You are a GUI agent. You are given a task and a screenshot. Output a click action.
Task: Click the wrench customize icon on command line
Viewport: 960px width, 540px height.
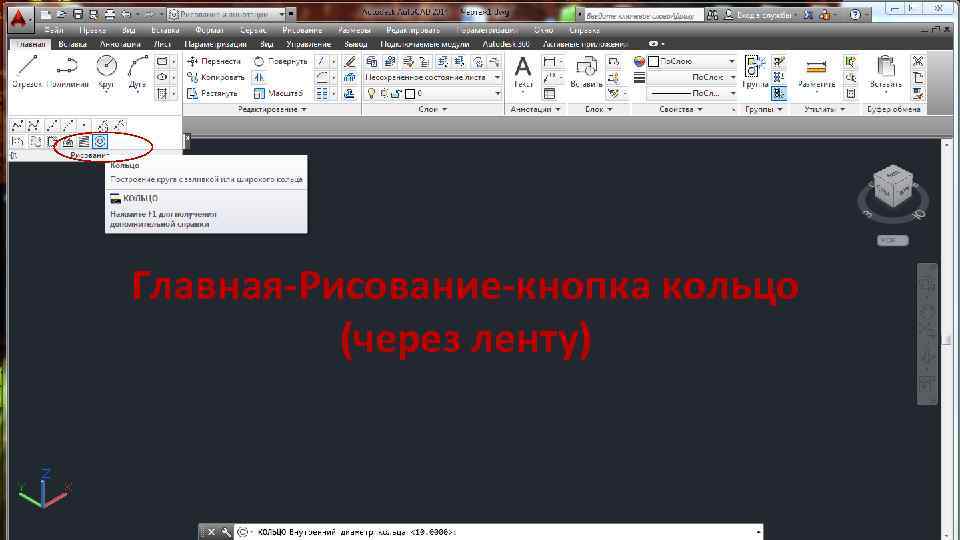[x=226, y=532]
